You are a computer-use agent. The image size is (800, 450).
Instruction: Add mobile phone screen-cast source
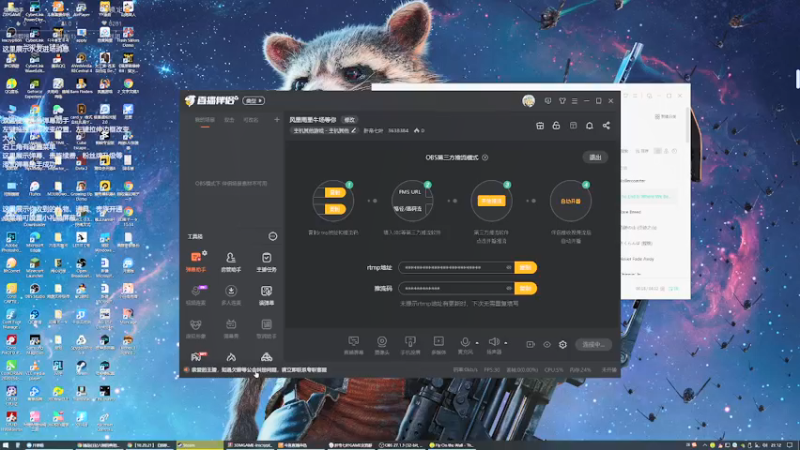pyautogui.click(x=410, y=344)
